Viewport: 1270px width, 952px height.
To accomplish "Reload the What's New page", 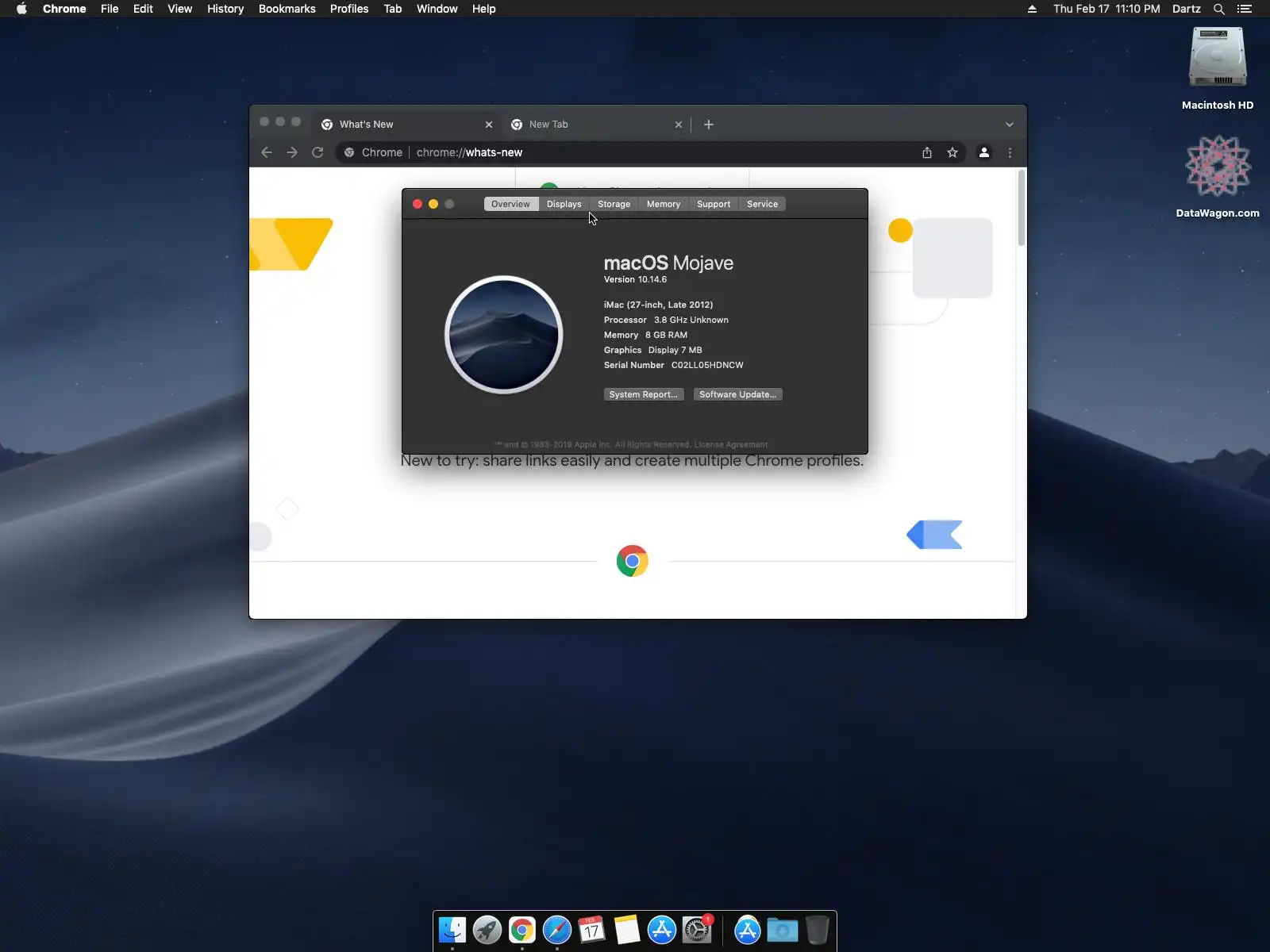I will click(x=317, y=152).
